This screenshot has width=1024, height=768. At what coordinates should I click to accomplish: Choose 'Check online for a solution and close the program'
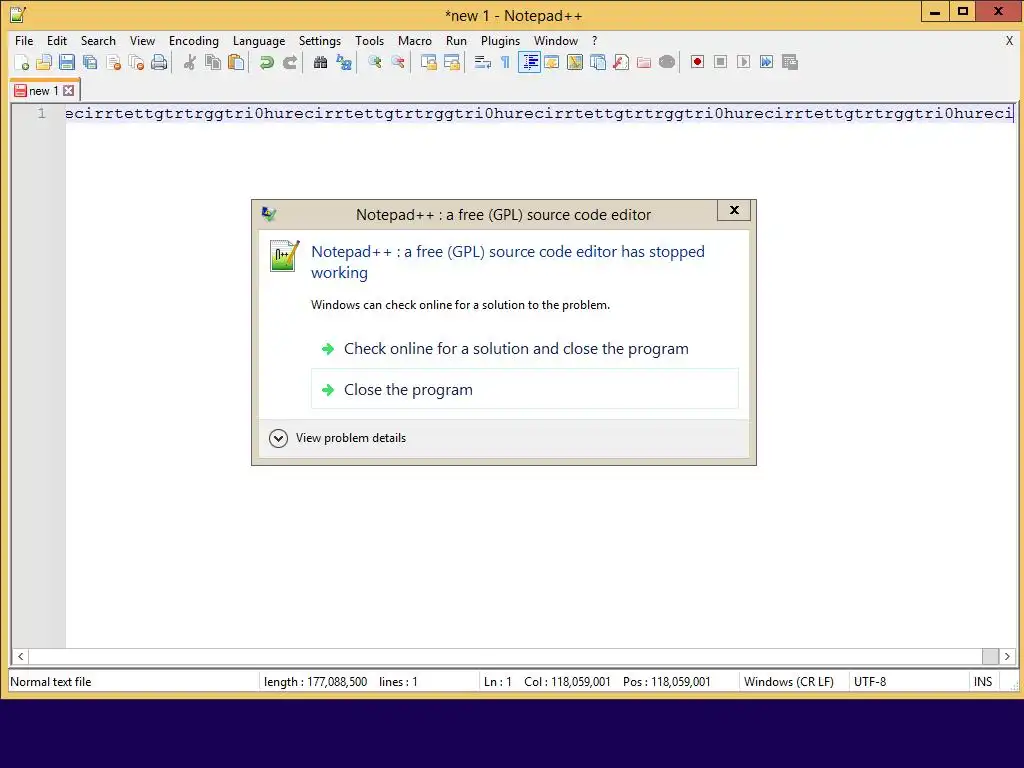pos(525,349)
